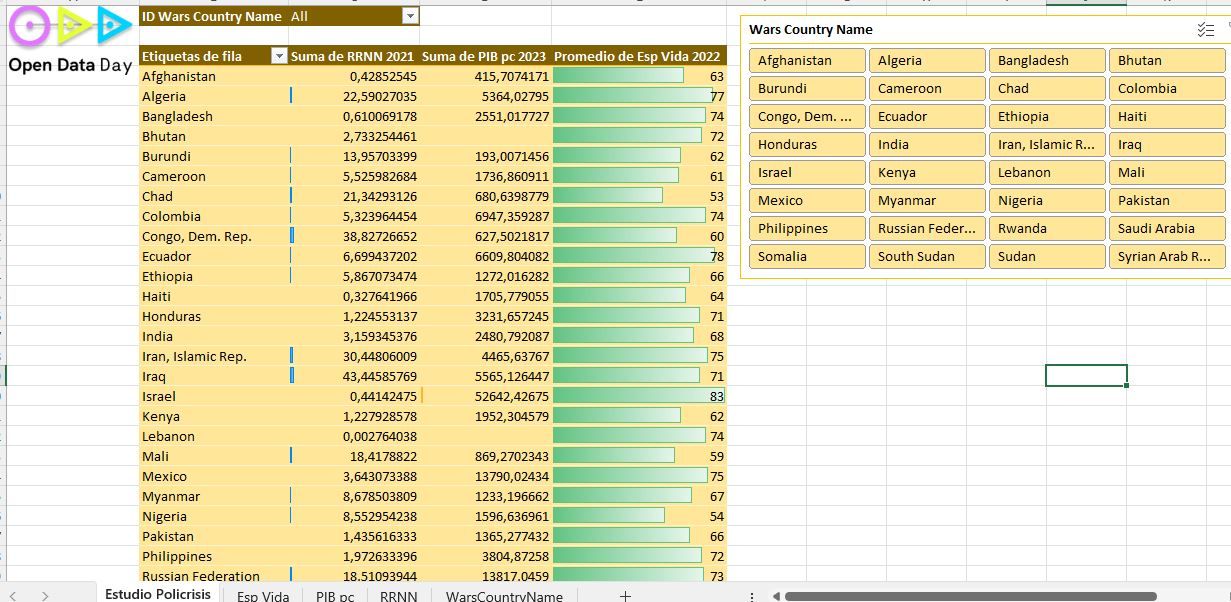This screenshot has height=602, width=1231.
Task: Choose Myanmar in the slicer
Action: [927, 200]
